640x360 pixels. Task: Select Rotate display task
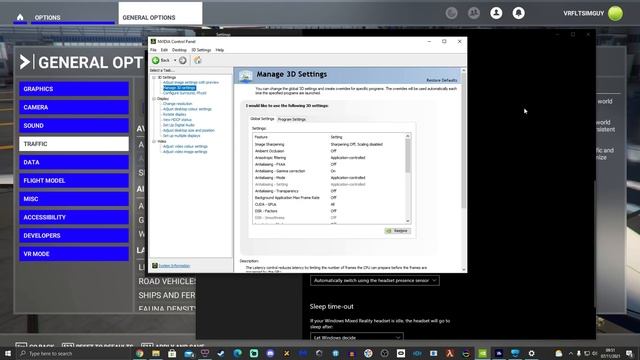174,114
